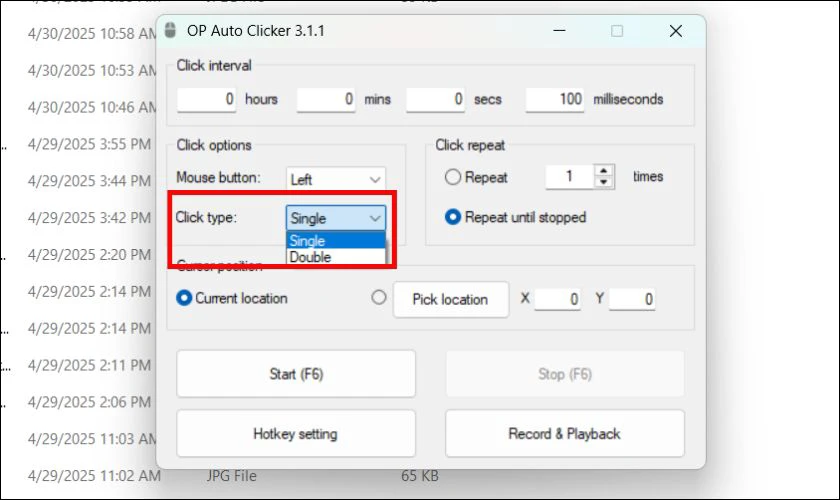Image resolution: width=840 pixels, height=500 pixels.
Task: Click the OP Auto Clicker mouse icon
Action: coord(170,31)
